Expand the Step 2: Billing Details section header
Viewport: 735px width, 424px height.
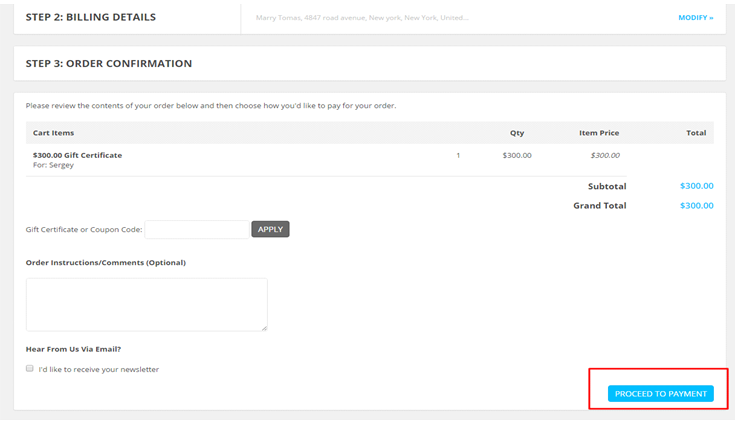91,17
